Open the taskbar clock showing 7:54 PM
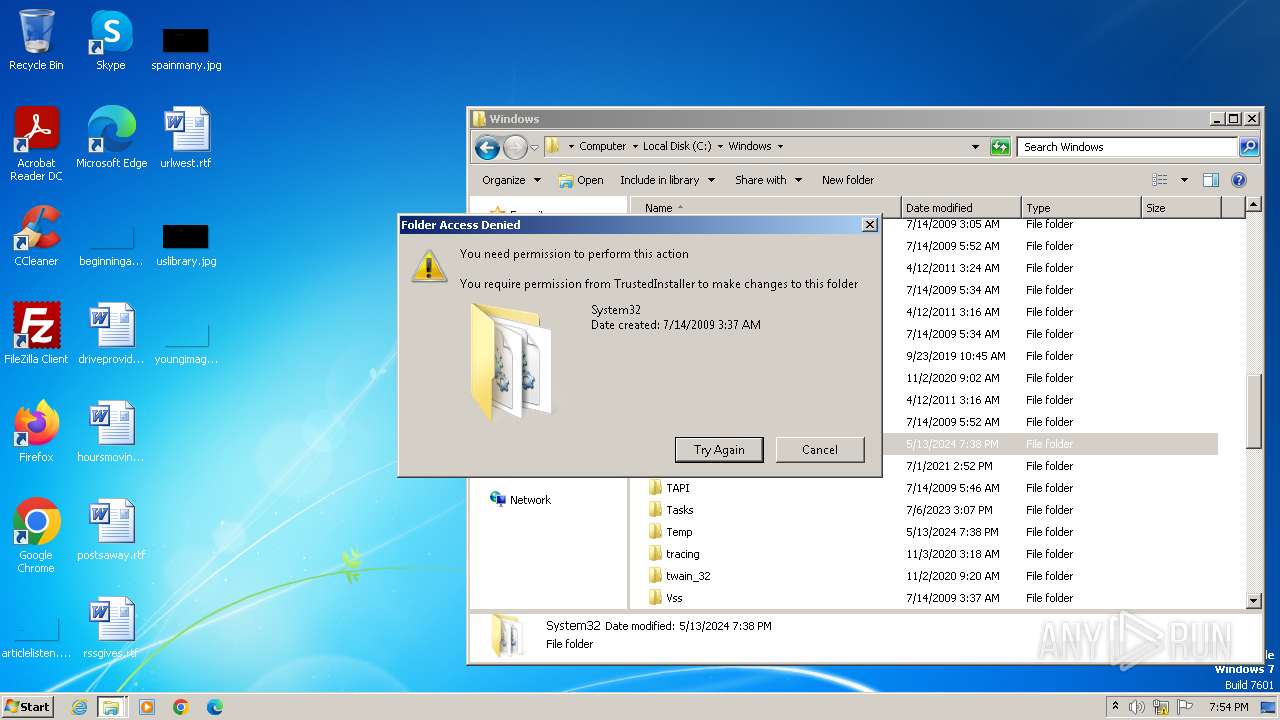Image resolution: width=1280 pixels, height=720 pixels. click(x=1228, y=707)
